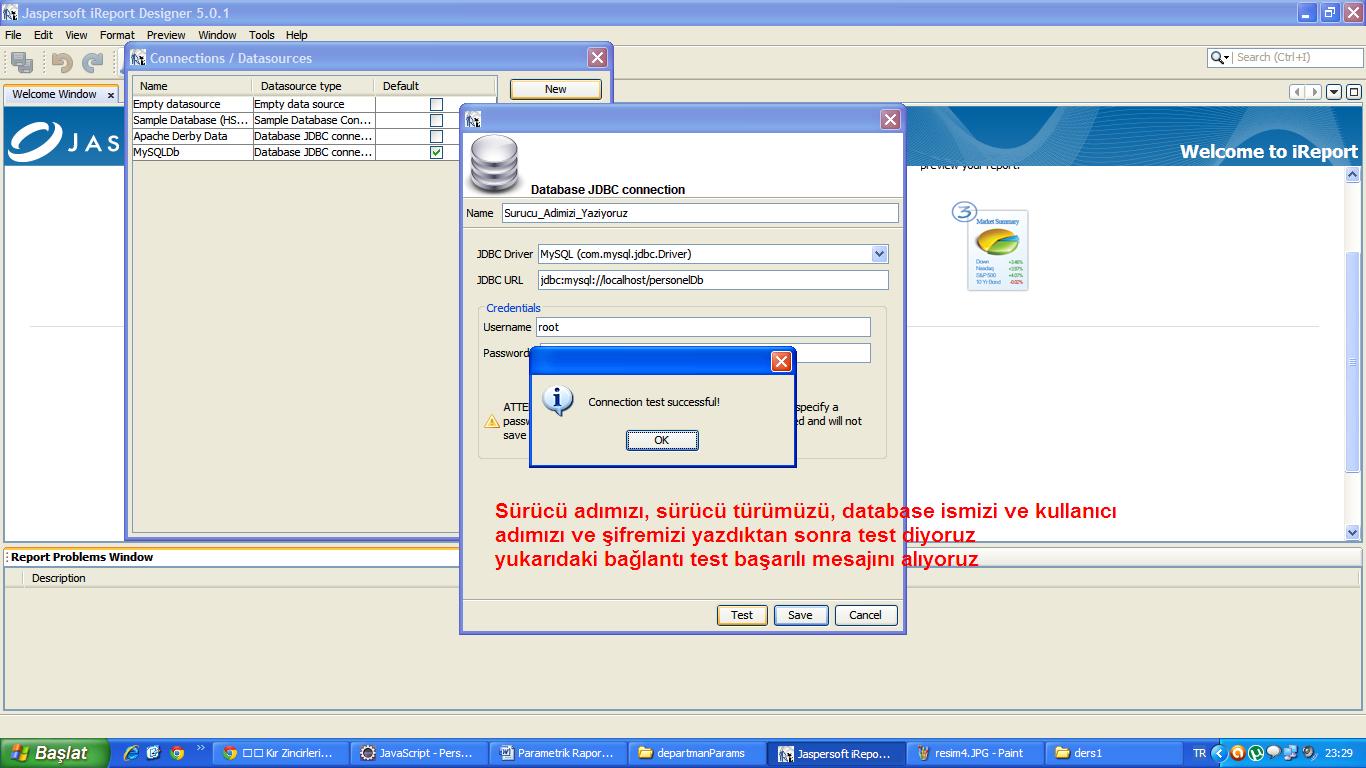The height and width of the screenshot is (768, 1366).
Task: Click the green uTorrent tray icon
Action: tap(1256, 753)
